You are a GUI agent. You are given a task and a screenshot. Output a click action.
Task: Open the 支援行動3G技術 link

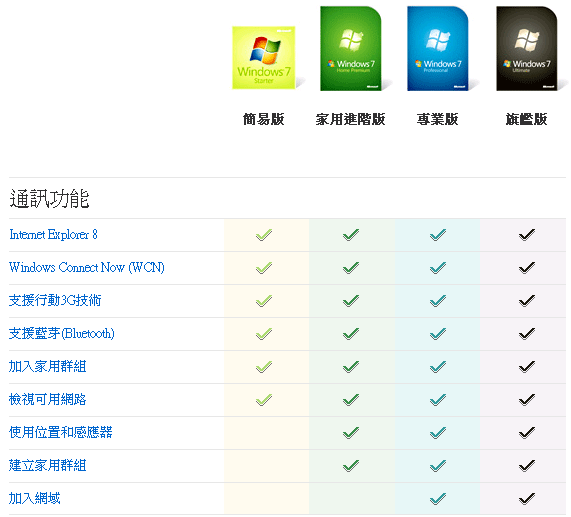(x=55, y=300)
